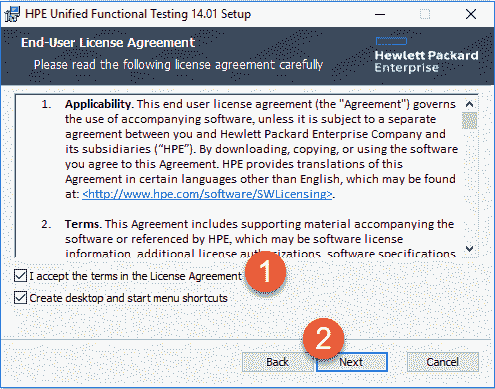Go to the previous step with Back
This screenshot has height=389, width=495.
coord(277,362)
